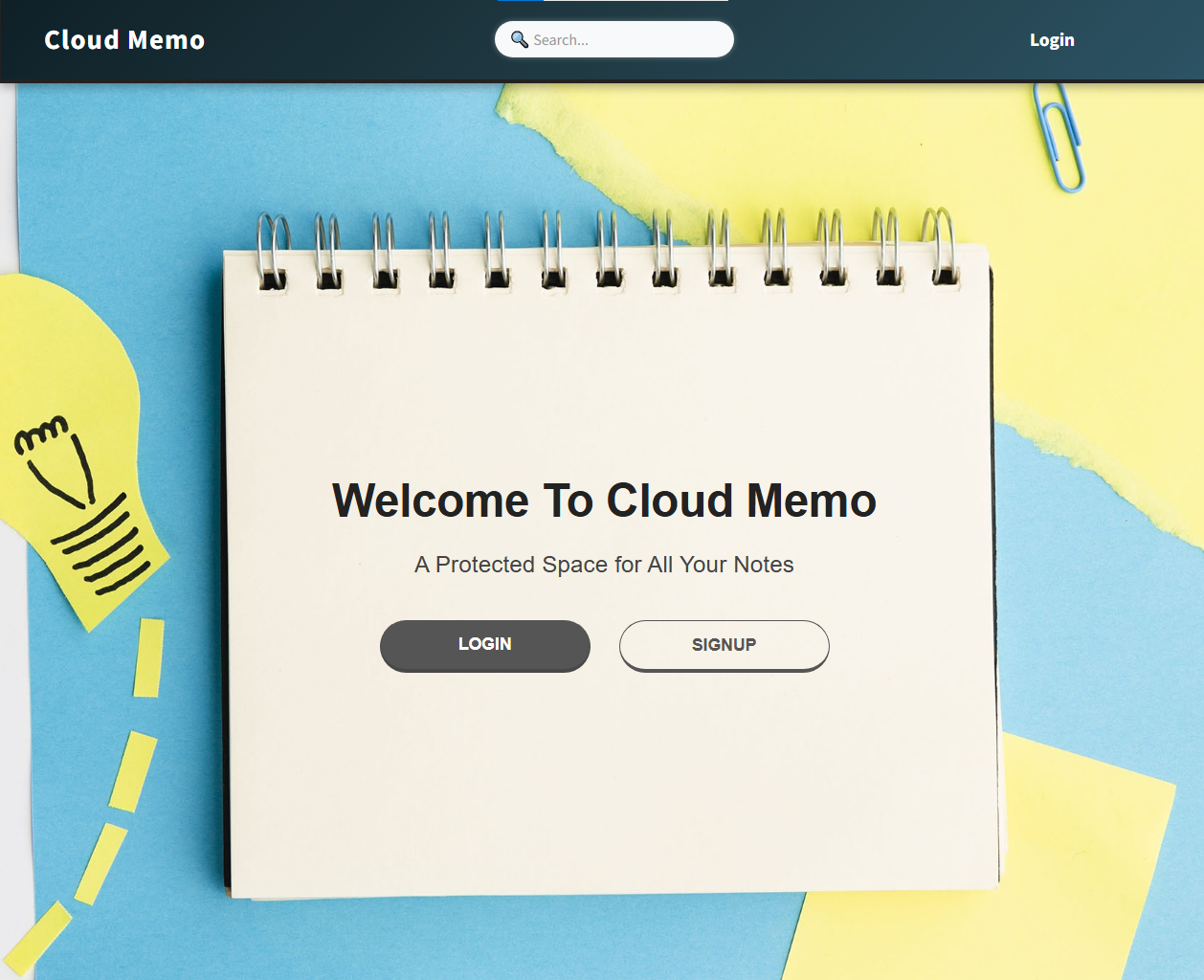This screenshot has height=980, width=1204.
Task: Click the spiral notebook binding
Action: point(603,249)
